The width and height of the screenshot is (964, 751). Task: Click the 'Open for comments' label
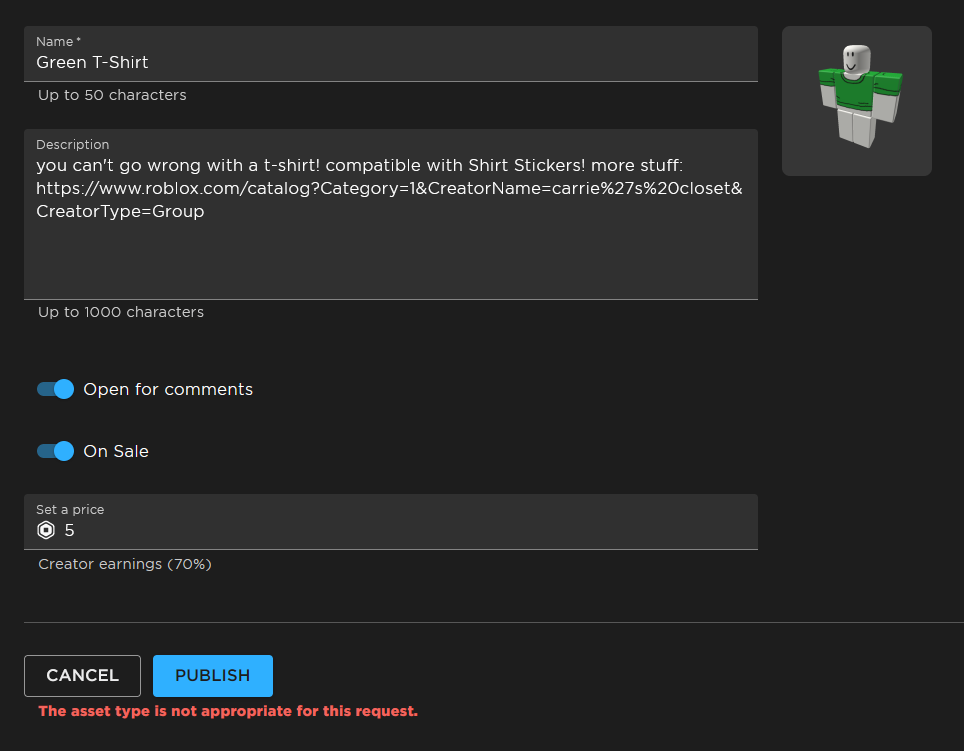point(168,390)
